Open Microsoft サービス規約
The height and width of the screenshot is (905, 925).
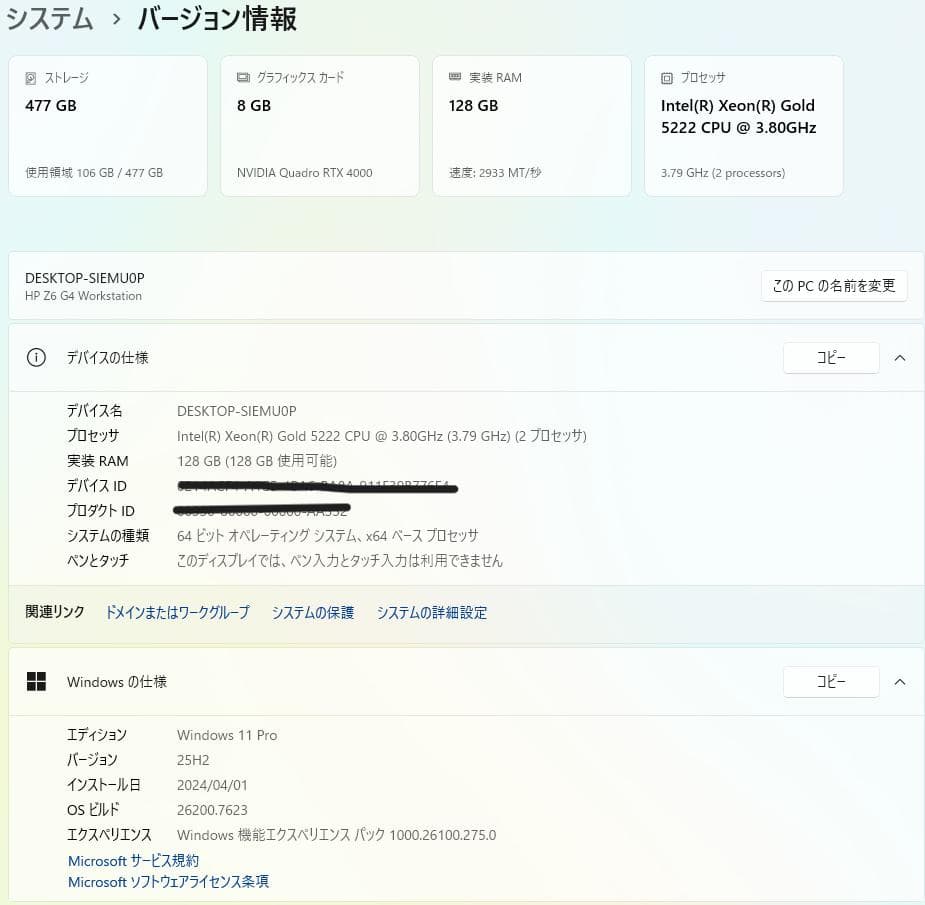click(x=133, y=860)
